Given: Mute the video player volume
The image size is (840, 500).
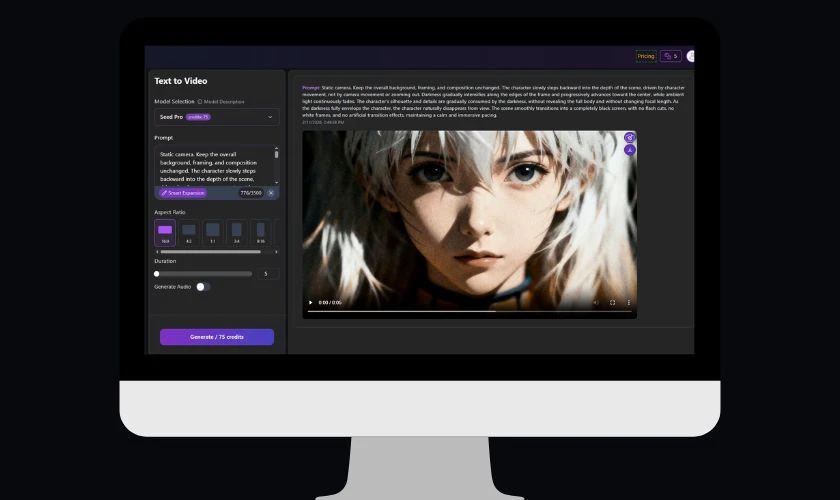Looking at the screenshot, I should pyautogui.click(x=596, y=302).
